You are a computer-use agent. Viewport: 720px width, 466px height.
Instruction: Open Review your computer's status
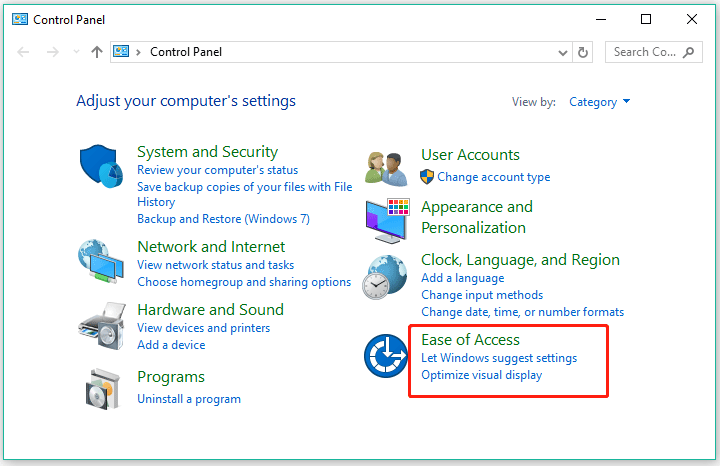click(218, 170)
